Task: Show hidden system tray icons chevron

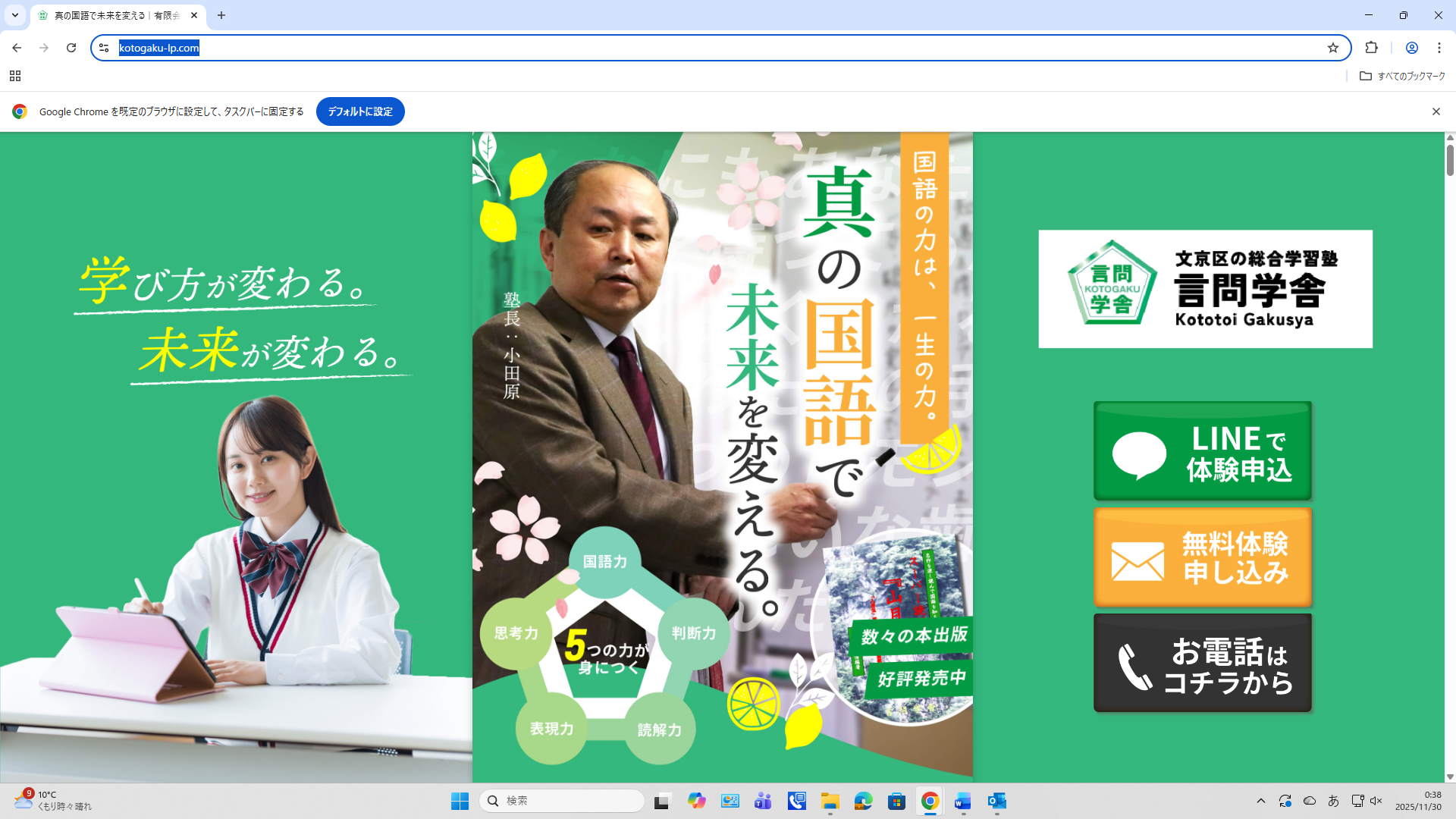Action: click(x=1260, y=801)
